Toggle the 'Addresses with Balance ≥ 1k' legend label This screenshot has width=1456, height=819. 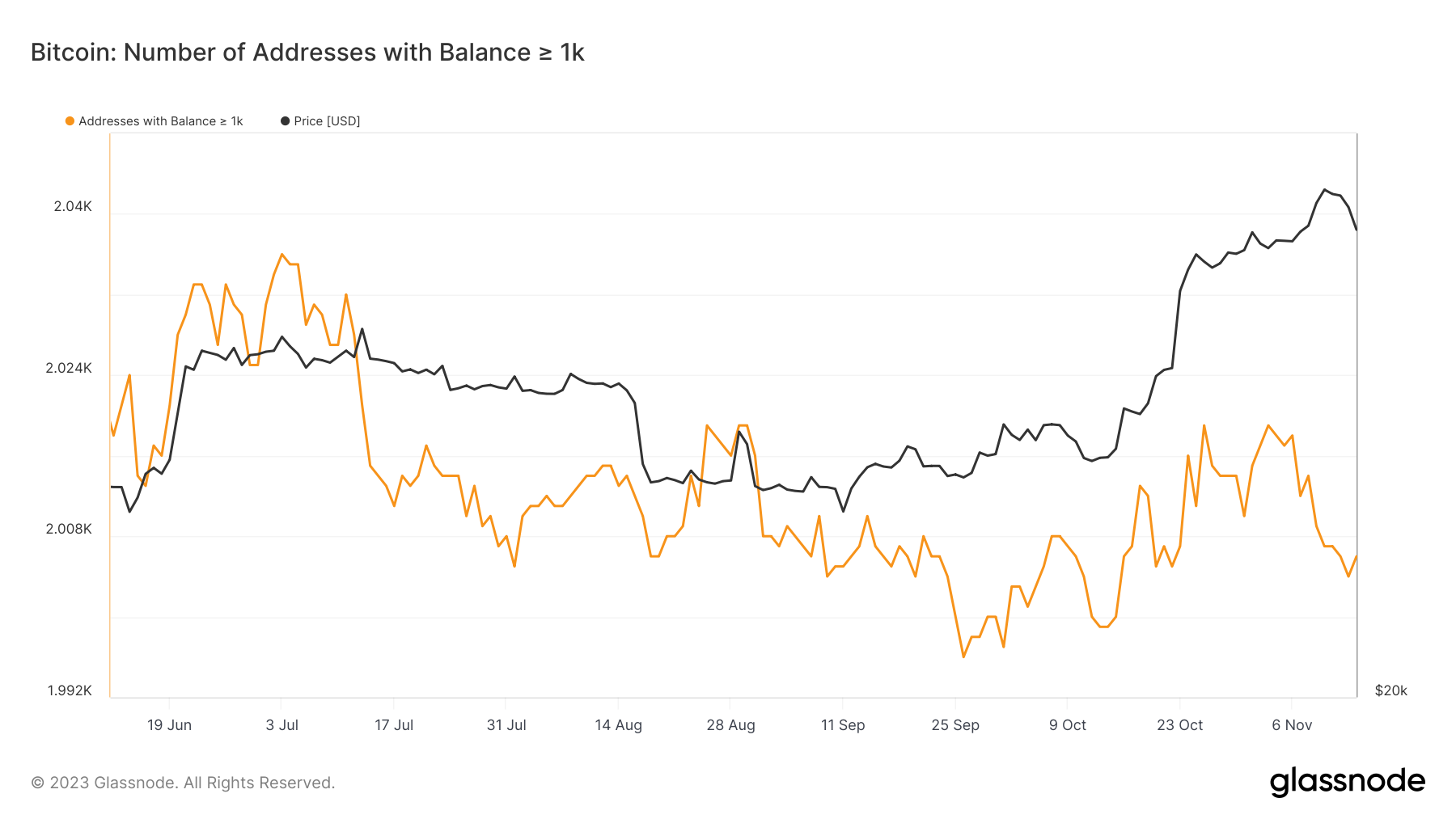tap(160, 121)
